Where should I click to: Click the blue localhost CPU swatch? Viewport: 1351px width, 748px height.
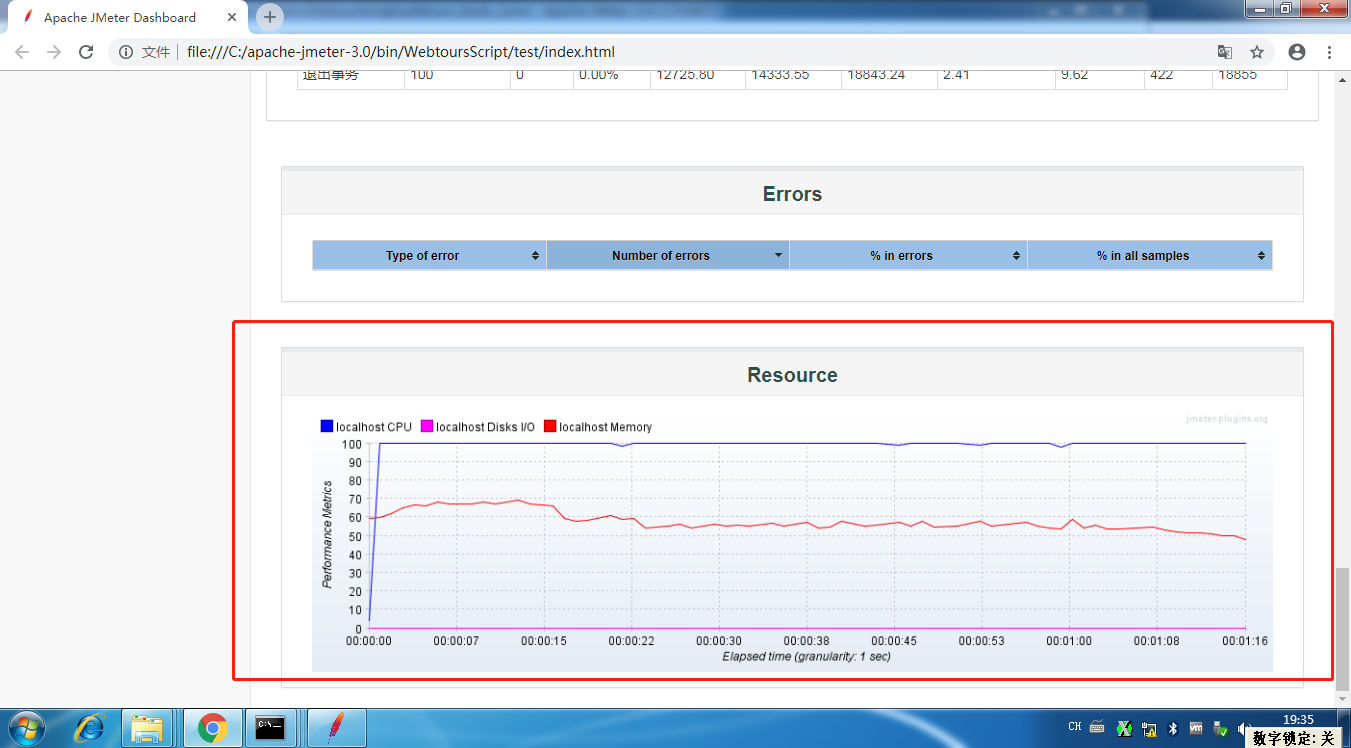pyautogui.click(x=326, y=427)
